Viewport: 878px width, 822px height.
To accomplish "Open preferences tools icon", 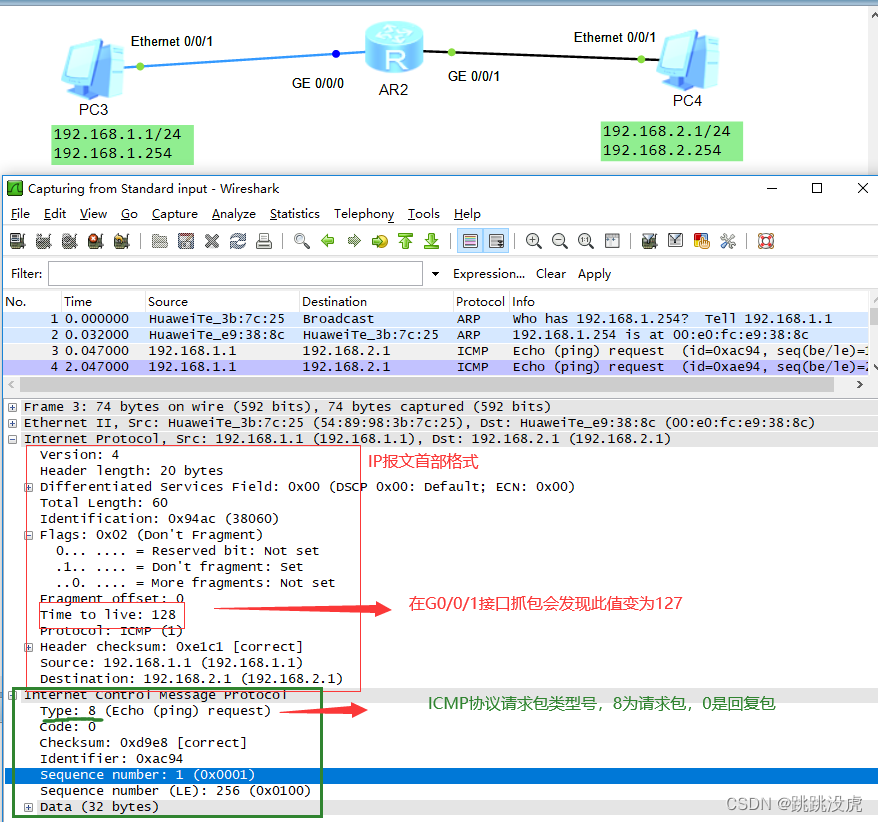I will coord(727,241).
